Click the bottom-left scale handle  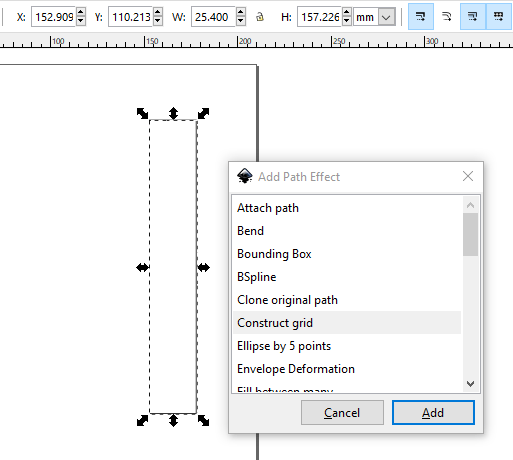(143, 420)
